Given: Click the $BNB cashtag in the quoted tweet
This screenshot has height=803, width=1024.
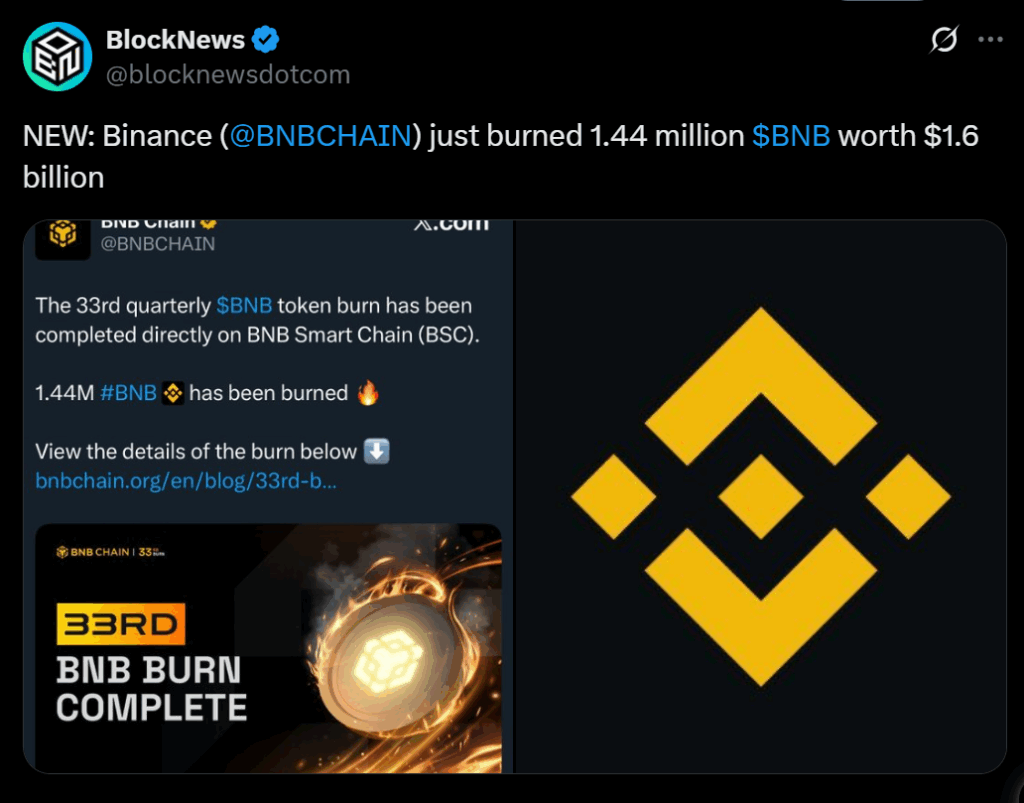Looking at the screenshot, I should (244, 305).
